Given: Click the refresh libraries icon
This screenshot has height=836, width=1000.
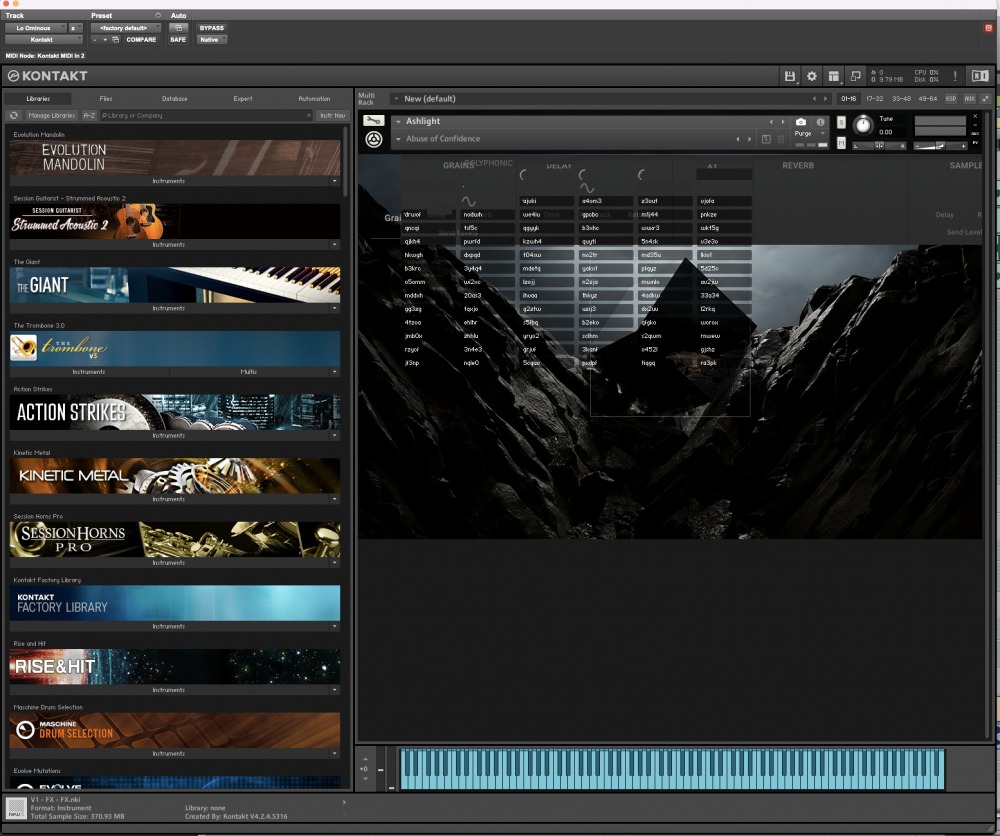Looking at the screenshot, I should pos(15,116).
